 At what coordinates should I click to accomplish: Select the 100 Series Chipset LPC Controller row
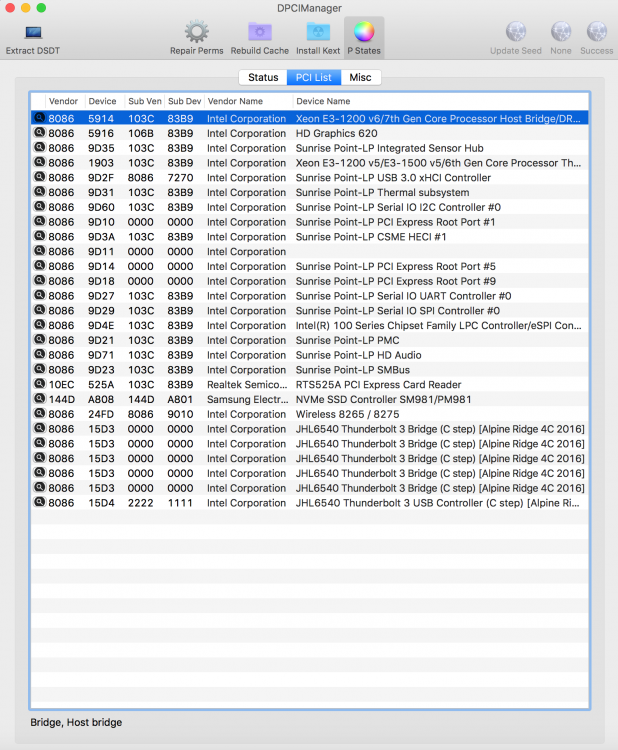310,325
